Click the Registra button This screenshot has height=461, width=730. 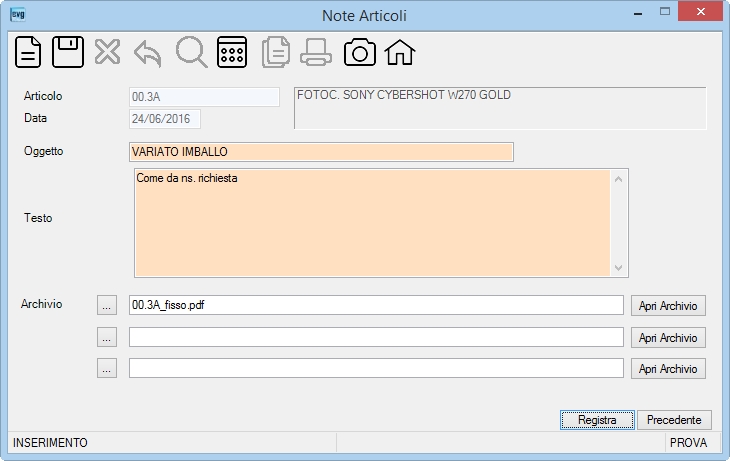(597, 420)
